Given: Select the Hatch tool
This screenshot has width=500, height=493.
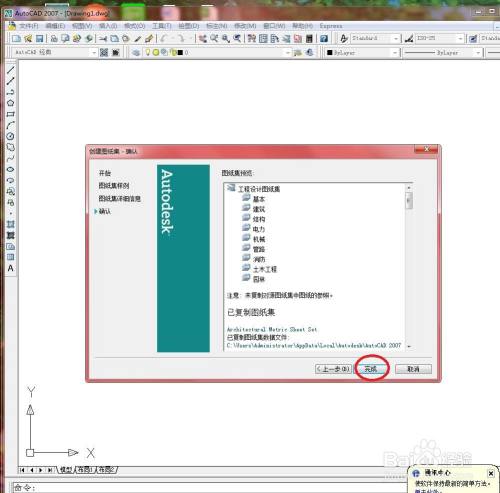Looking at the screenshot, I should pyautogui.click(x=11, y=224).
